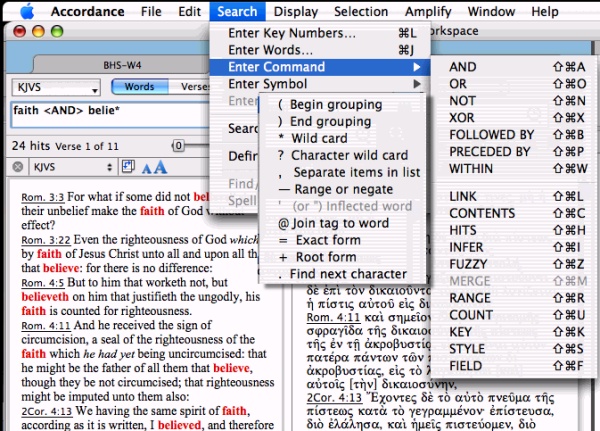Insert the WITHIN command
Screen dimensions: 600x431
pyautogui.click(x=514, y=169)
